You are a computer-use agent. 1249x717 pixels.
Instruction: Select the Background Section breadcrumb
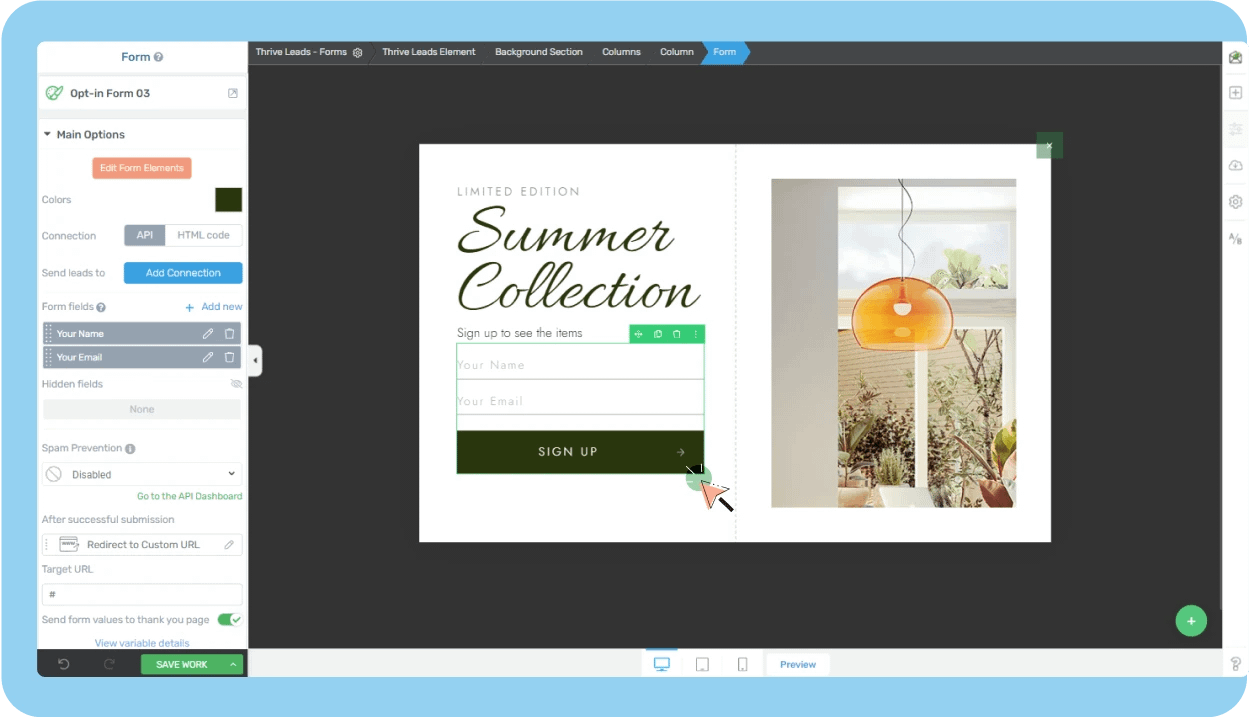pos(538,52)
